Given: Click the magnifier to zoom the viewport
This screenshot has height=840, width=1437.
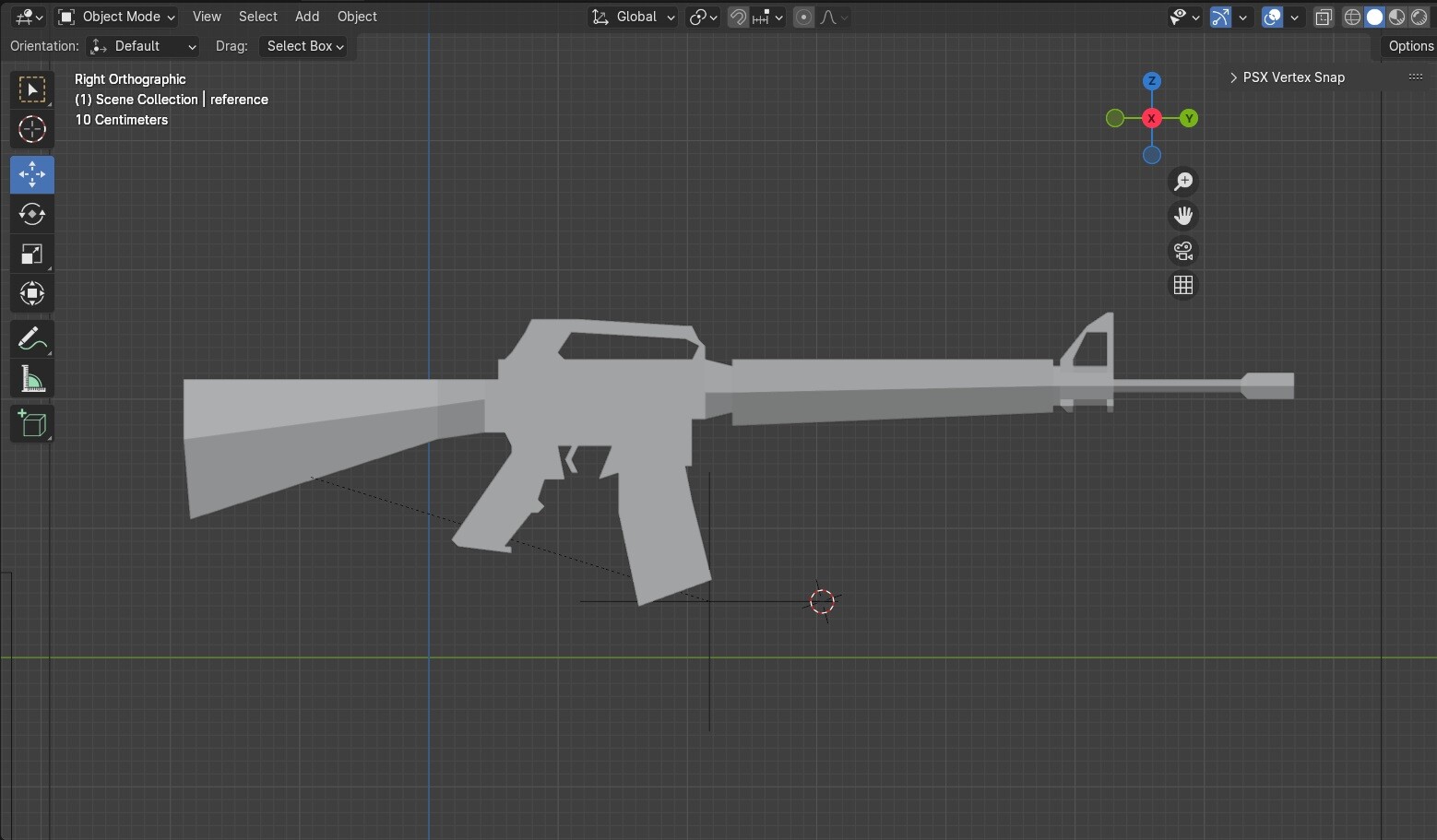Looking at the screenshot, I should pyautogui.click(x=1184, y=181).
